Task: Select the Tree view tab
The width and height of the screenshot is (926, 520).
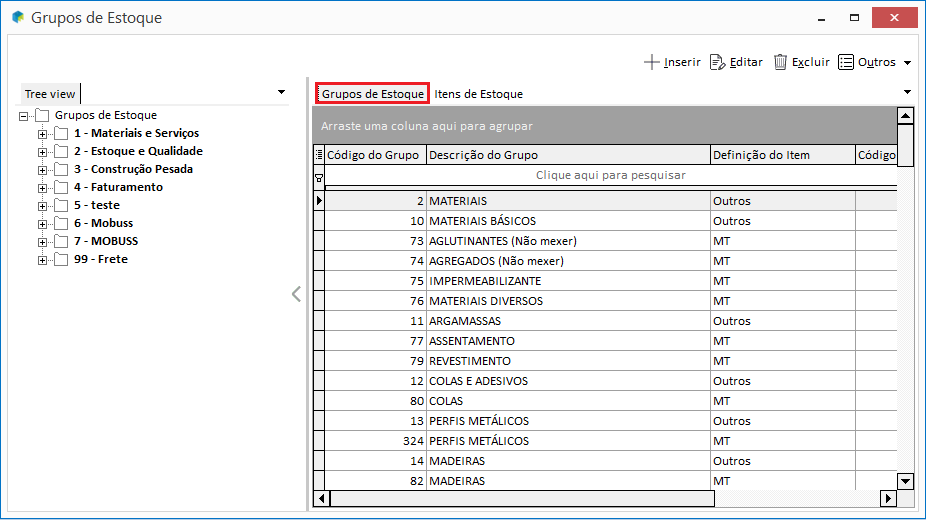Action: click(x=50, y=94)
